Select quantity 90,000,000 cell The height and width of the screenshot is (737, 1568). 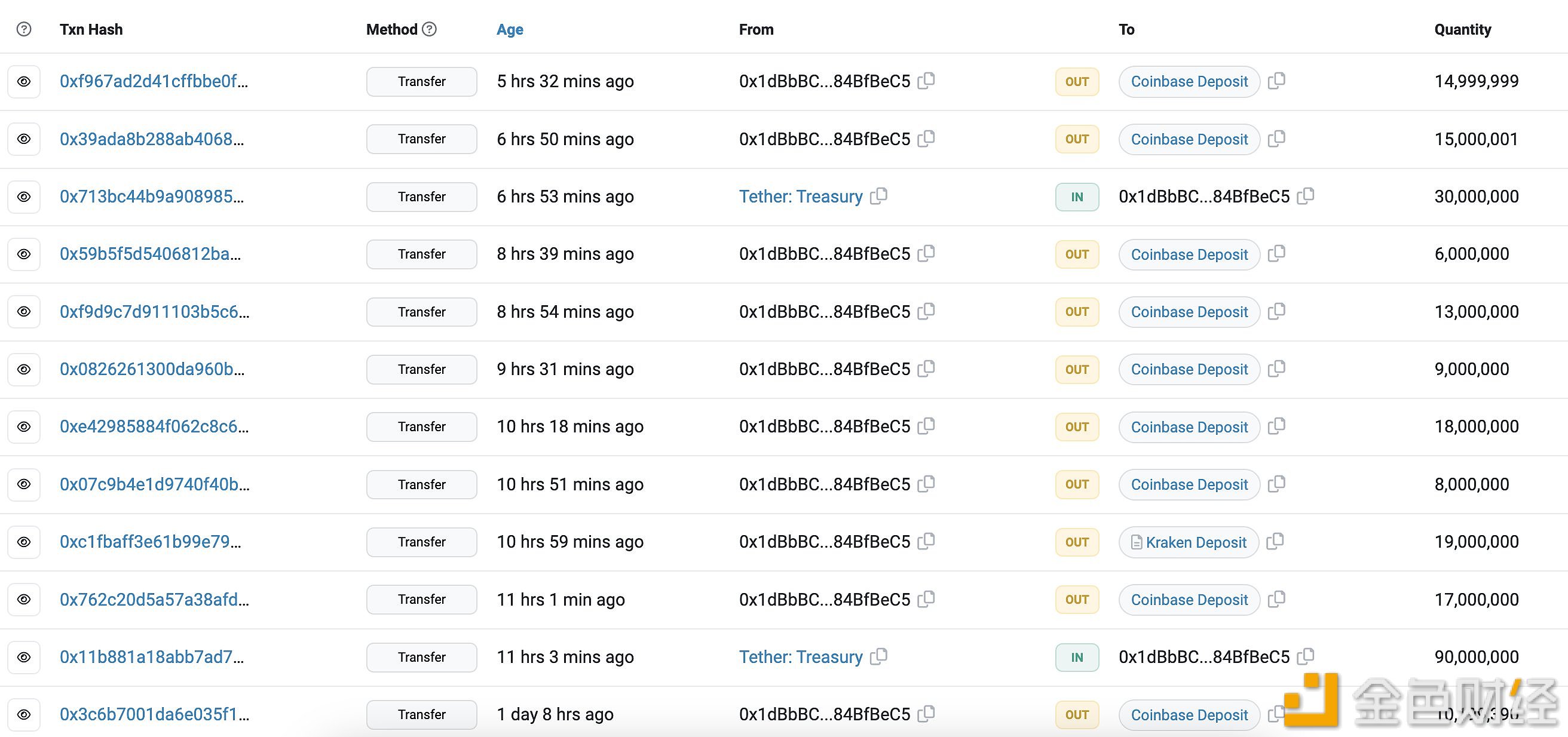[1477, 658]
